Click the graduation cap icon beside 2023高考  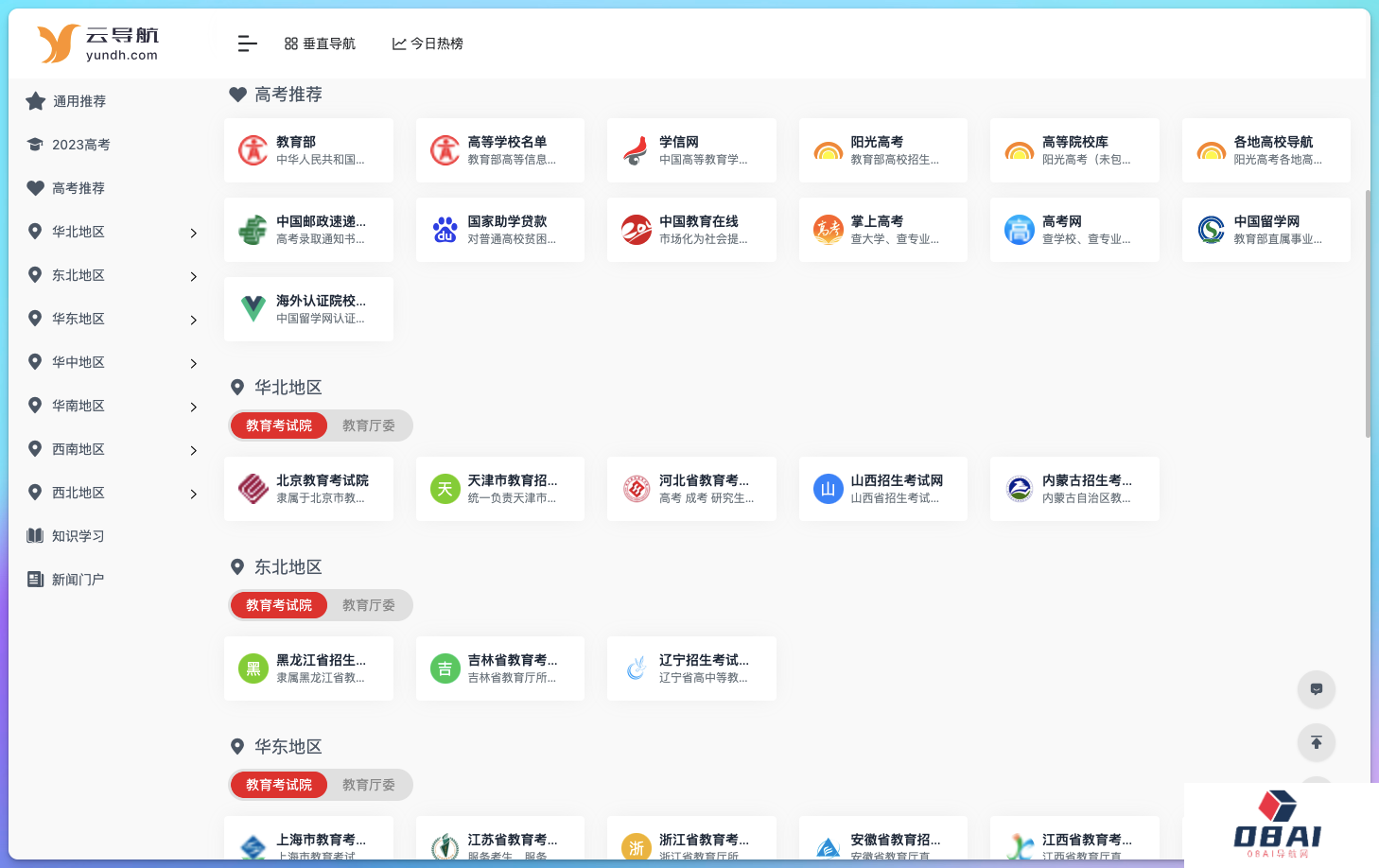point(35,145)
